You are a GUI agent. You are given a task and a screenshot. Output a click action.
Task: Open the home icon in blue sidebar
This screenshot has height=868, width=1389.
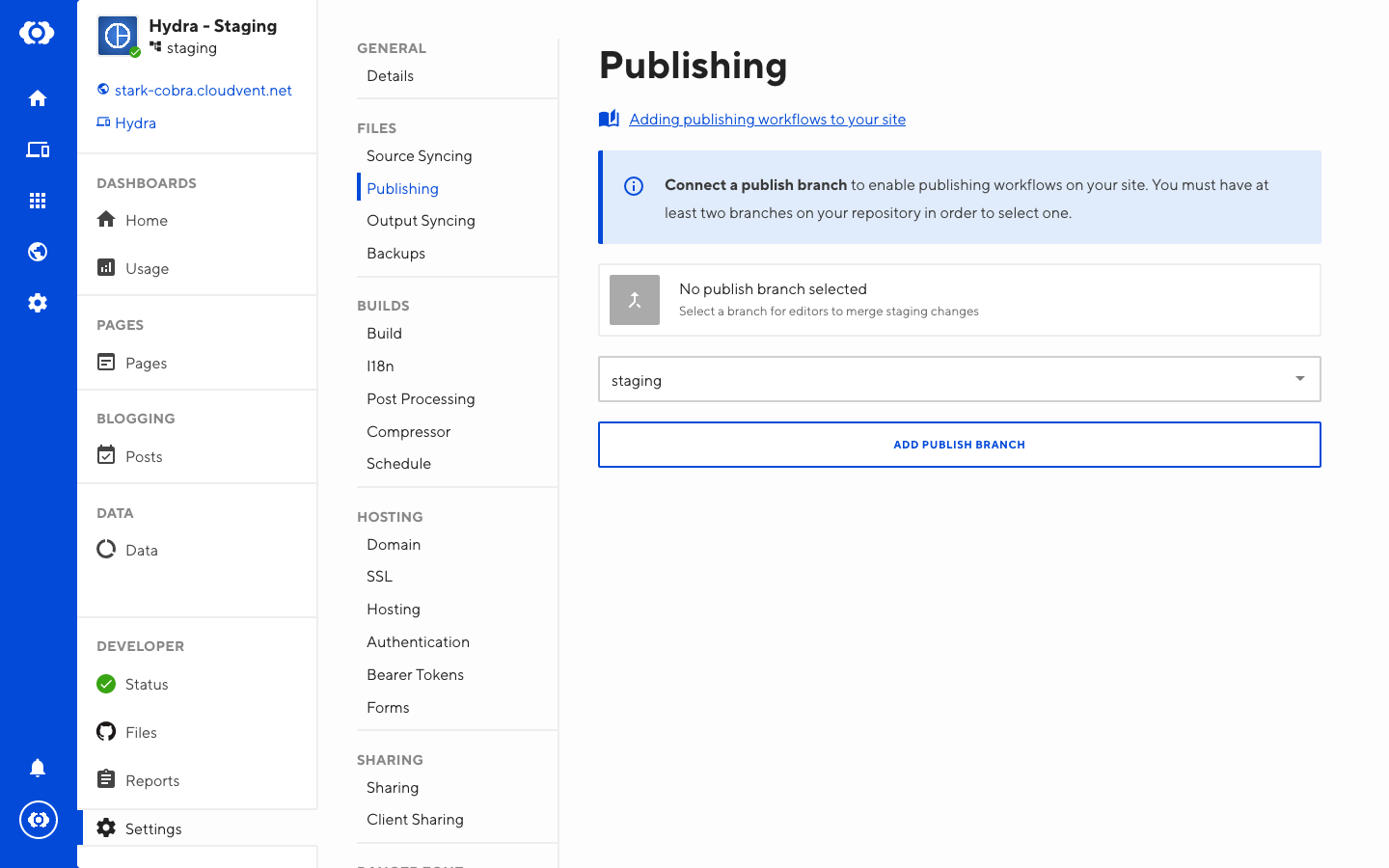38,98
